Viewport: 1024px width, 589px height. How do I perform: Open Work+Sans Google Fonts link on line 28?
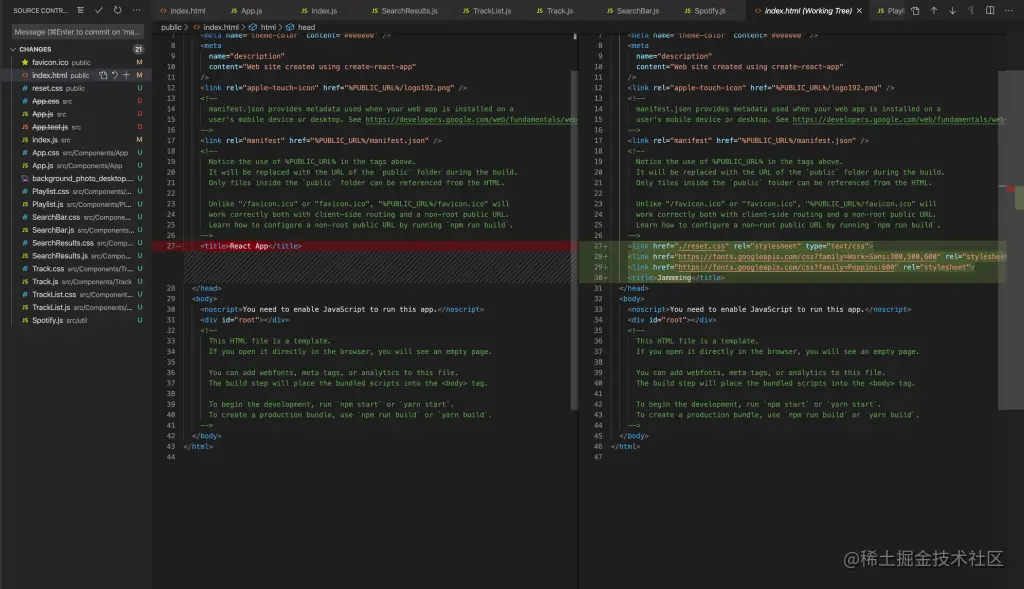coord(808,257)
